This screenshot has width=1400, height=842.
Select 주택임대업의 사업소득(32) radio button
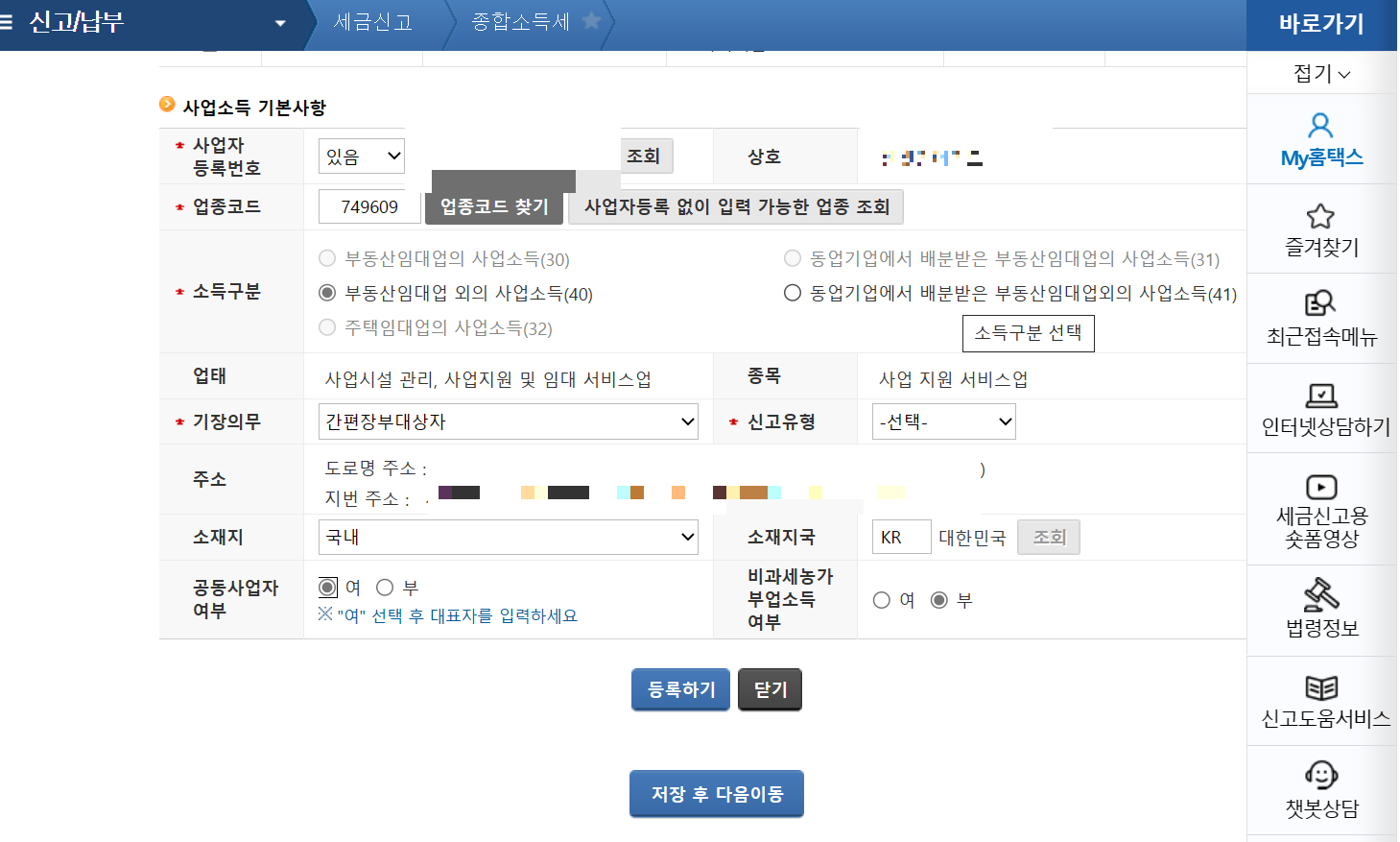pos(327,327)
